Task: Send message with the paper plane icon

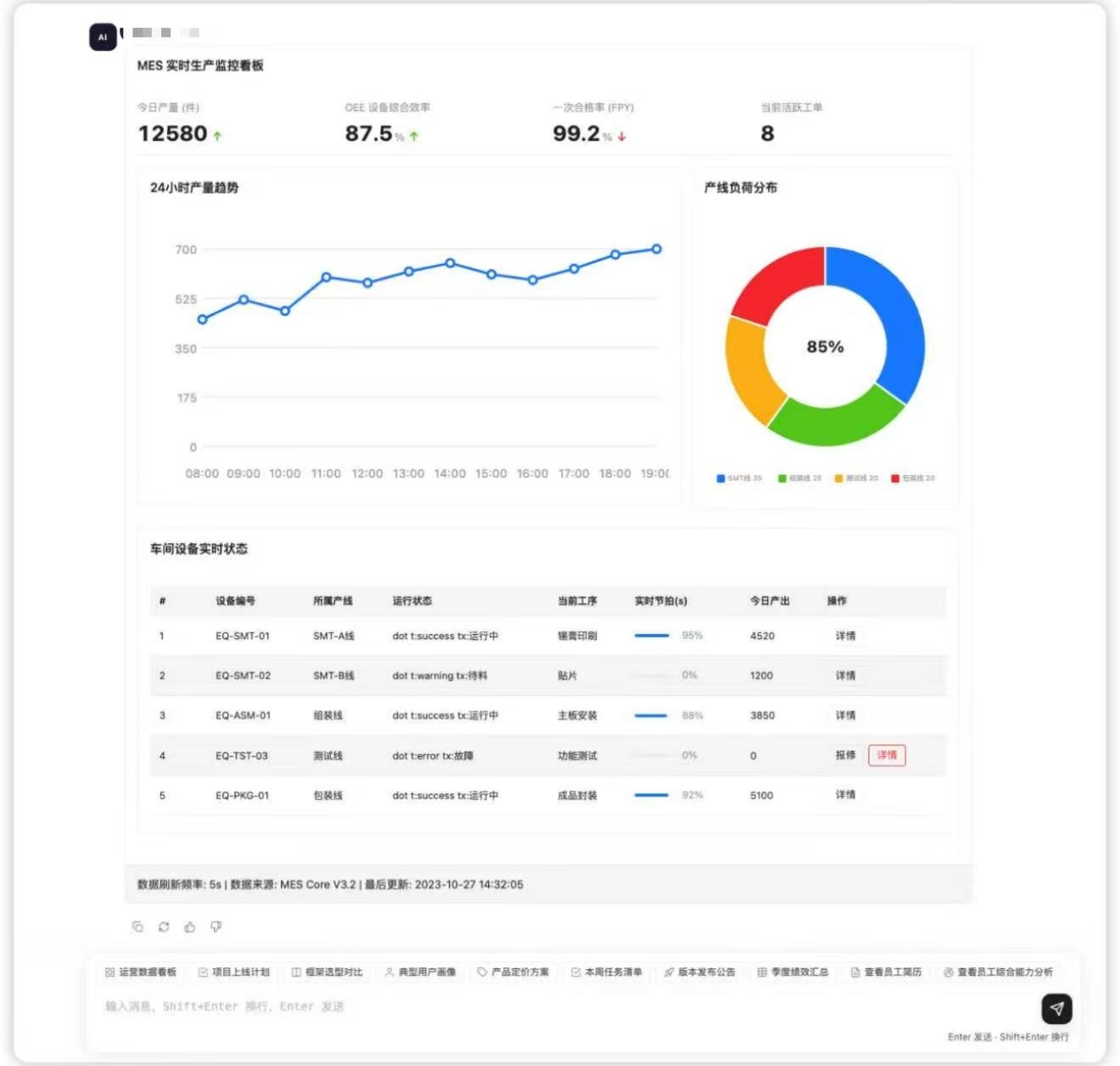Action: pos(1056,1008)
